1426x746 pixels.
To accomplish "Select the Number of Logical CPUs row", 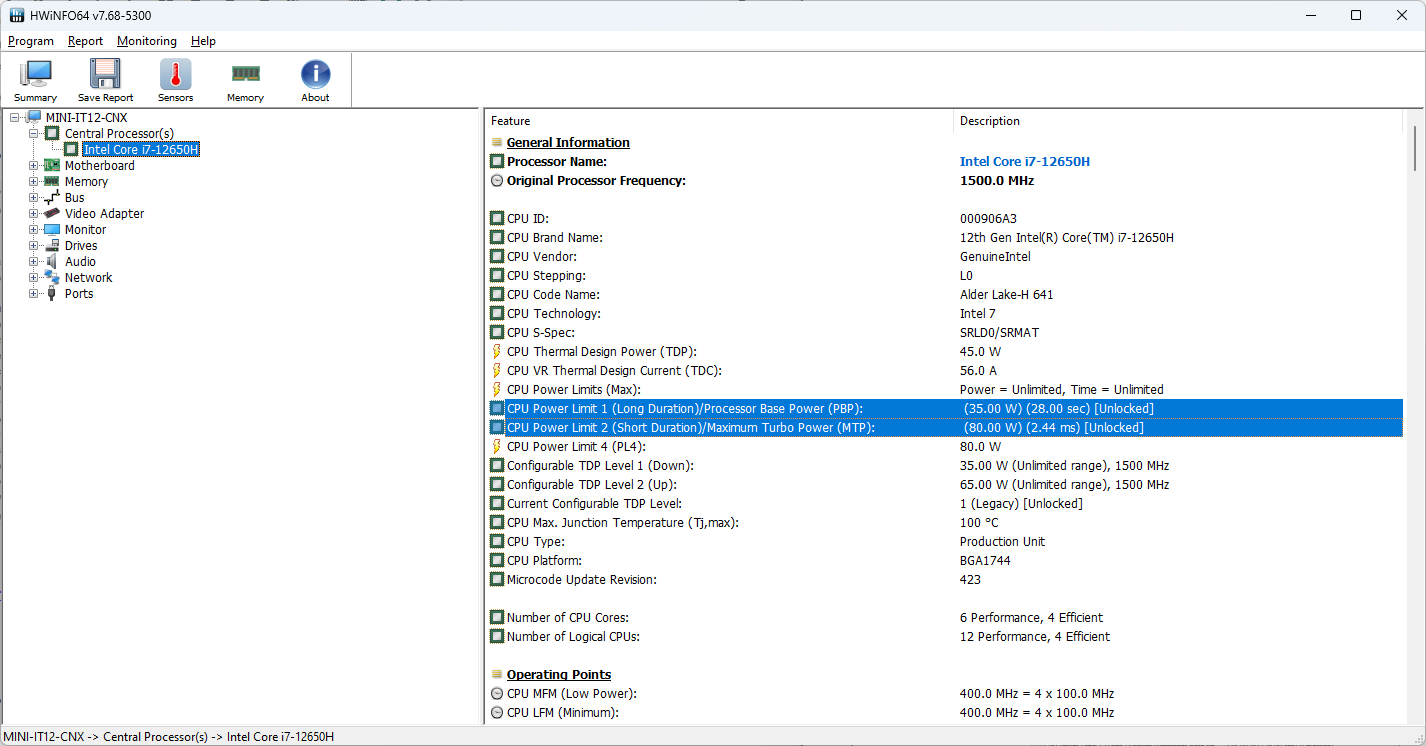I will tap(945, 637).
